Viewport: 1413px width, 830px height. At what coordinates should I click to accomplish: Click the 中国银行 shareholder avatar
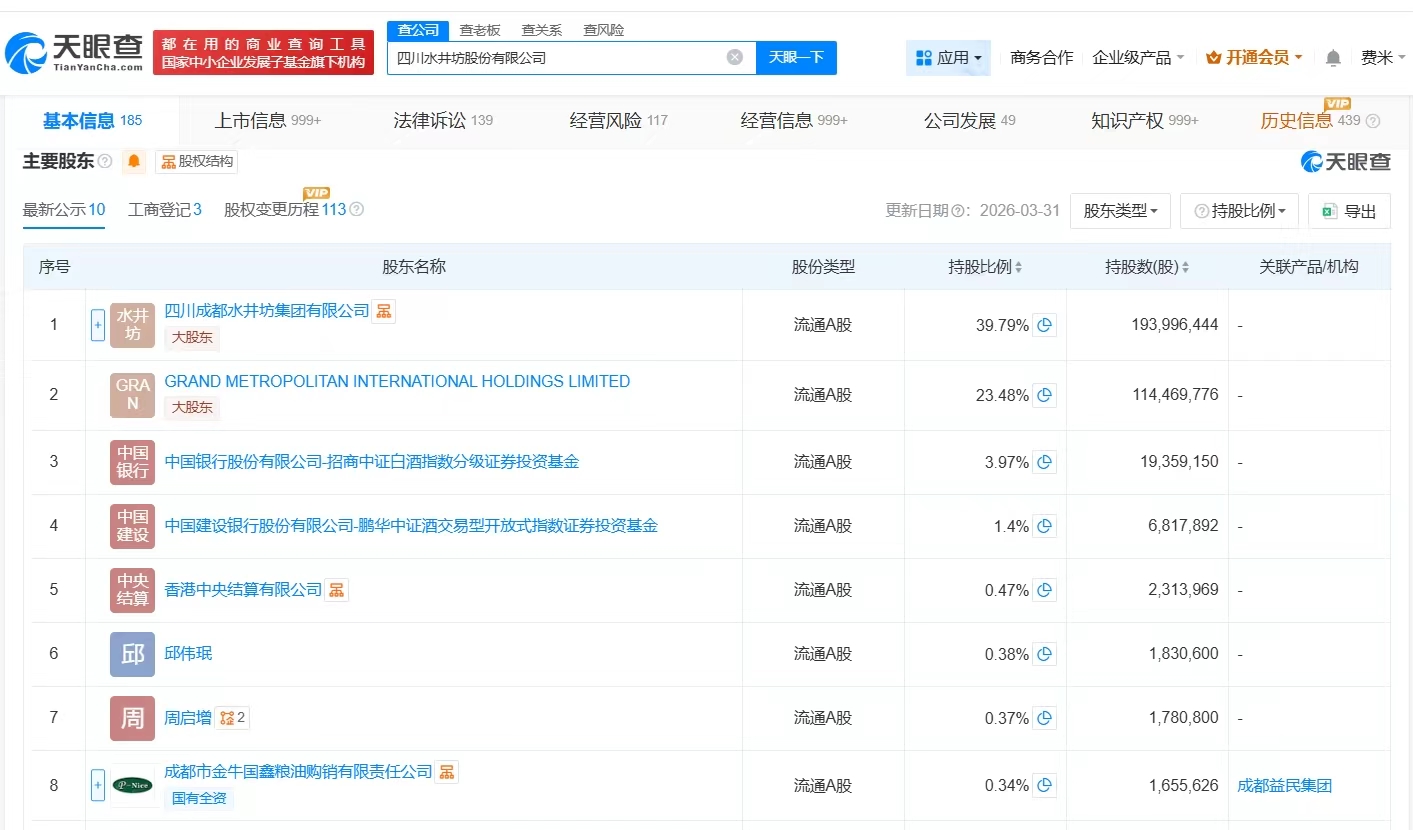[132, 462]
